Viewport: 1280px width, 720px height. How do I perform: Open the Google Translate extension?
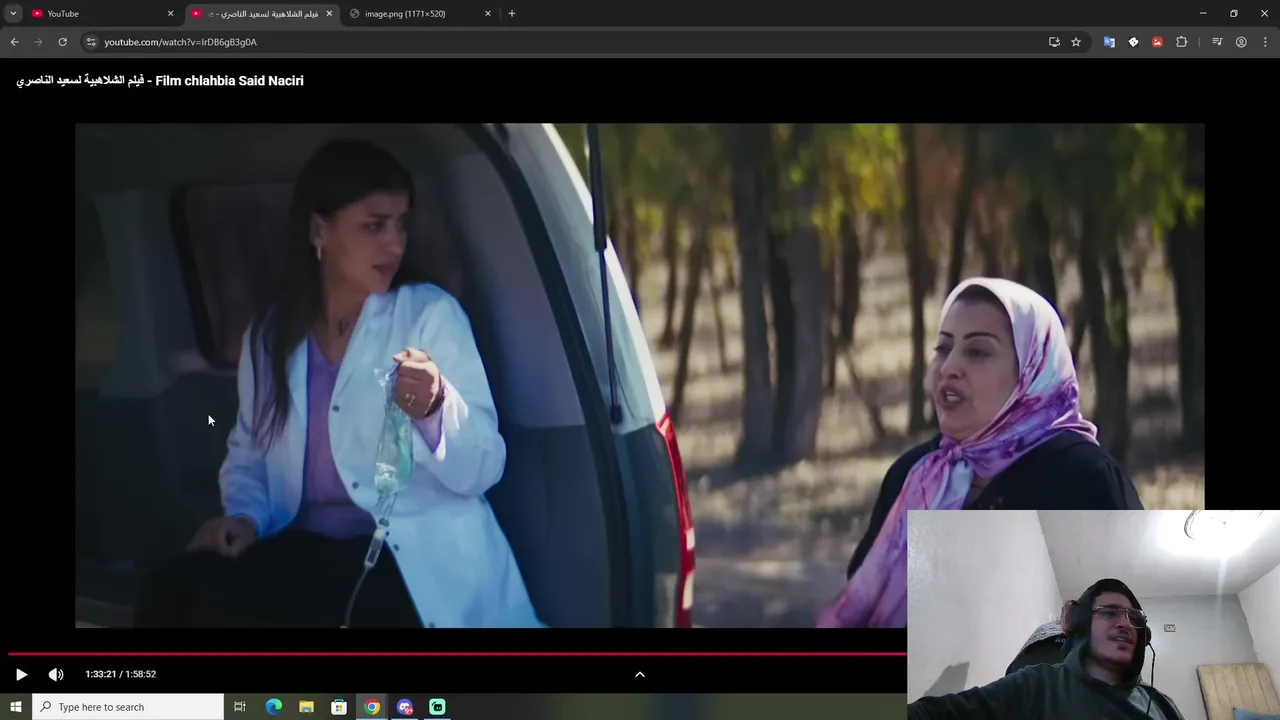[1109, 42]
